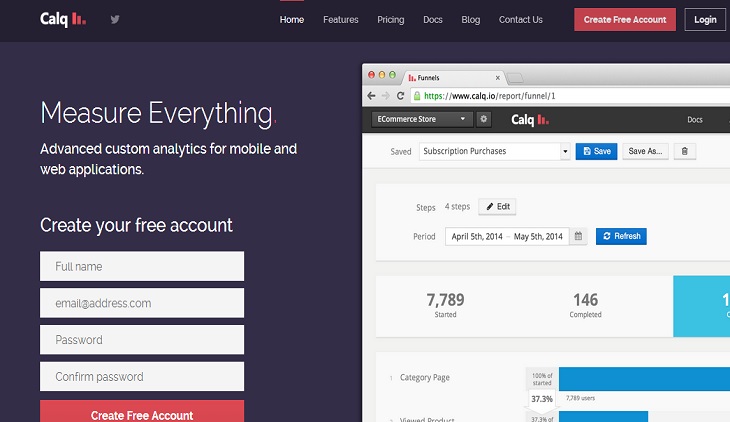This screenshot has height=422, width=730.
Task: Go to the Home nav item
Action: (x=292, y=20)
